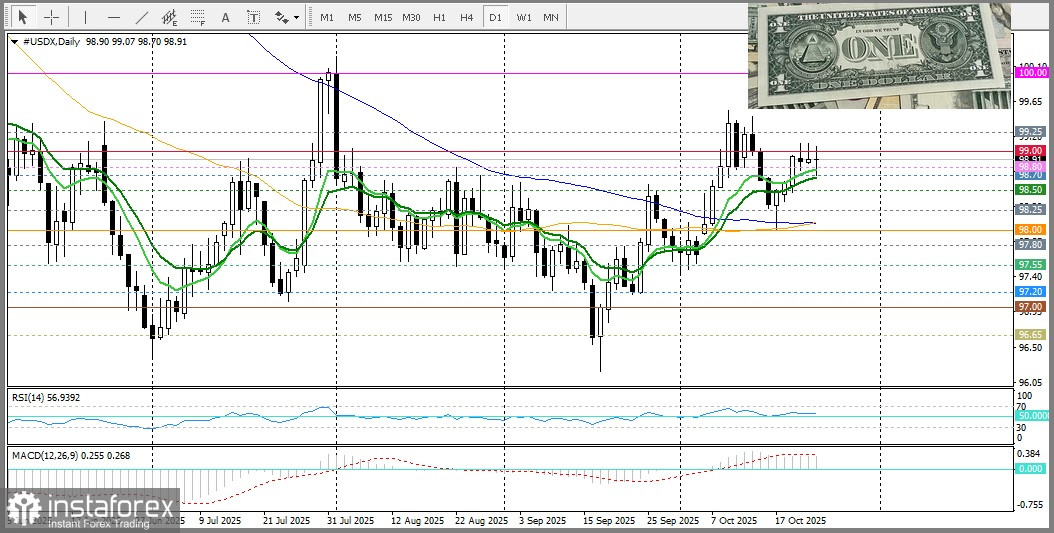
Task: Draw a vertical line tool
Action: coord(85,17)
